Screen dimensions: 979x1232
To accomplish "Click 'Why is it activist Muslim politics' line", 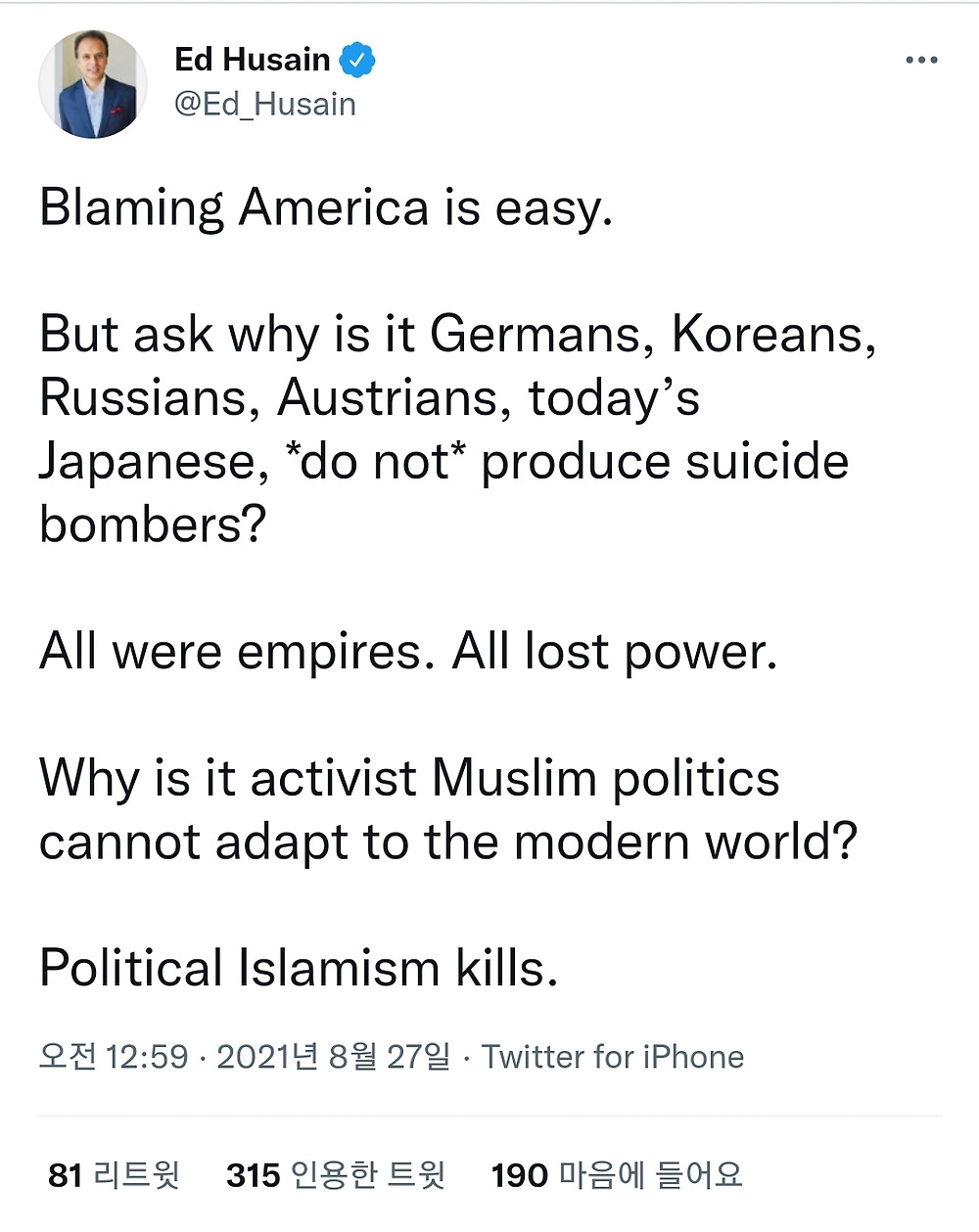I will click(409, 780).
